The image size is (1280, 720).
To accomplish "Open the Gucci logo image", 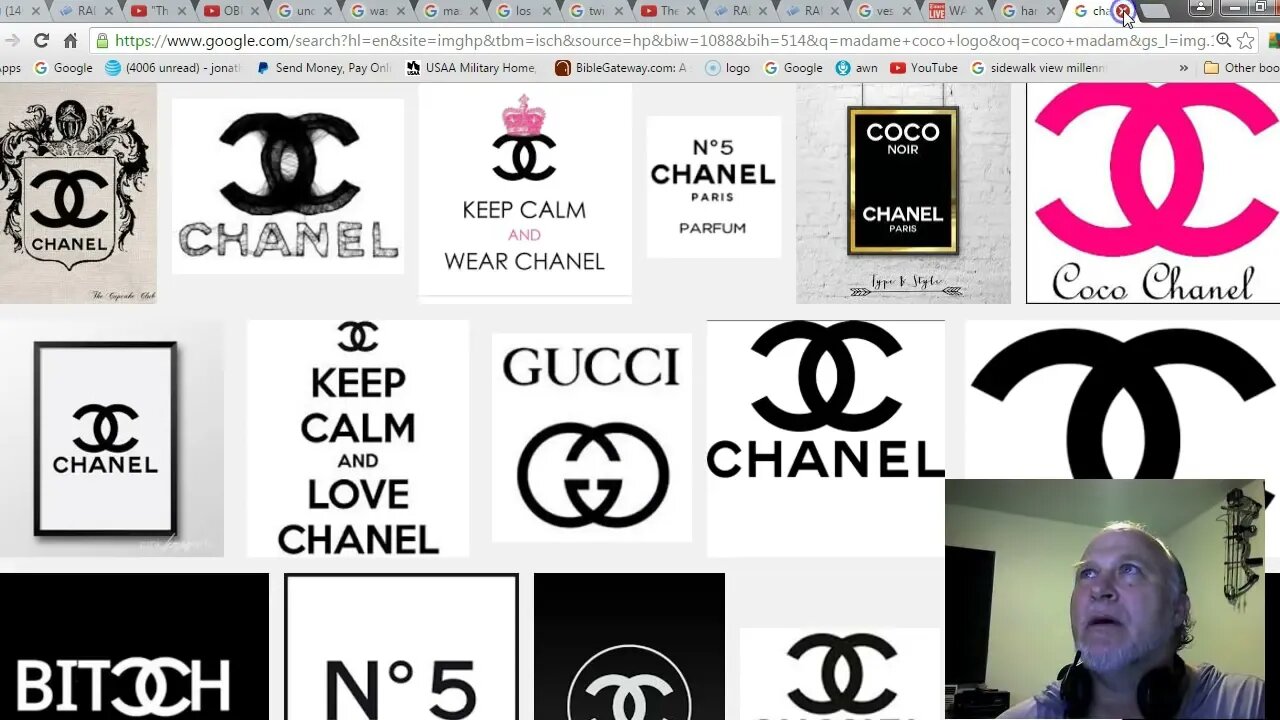I will pos(591,438).
